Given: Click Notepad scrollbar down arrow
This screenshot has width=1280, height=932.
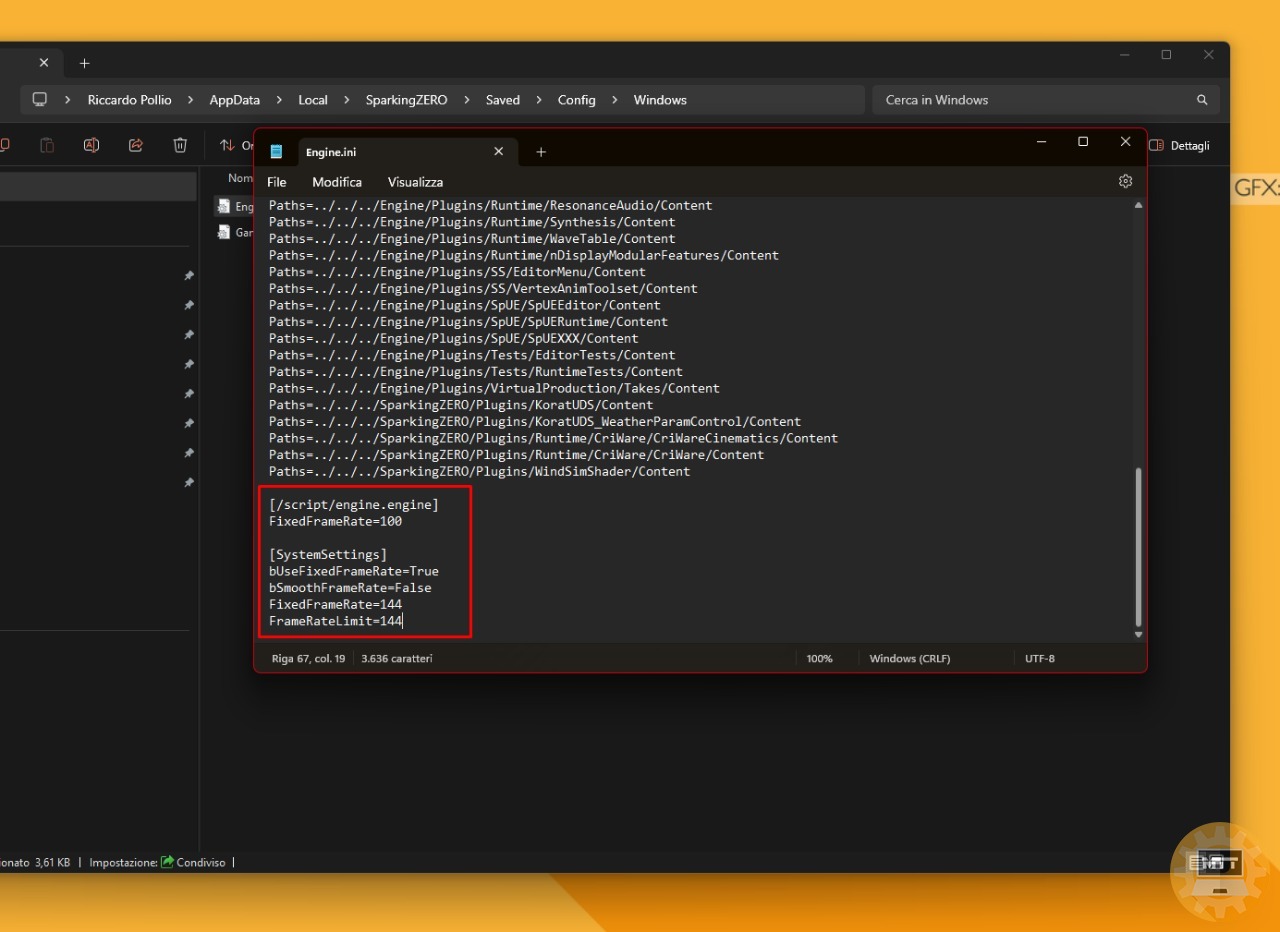Looking at the screenshot, I should [x=1138, y=634].
